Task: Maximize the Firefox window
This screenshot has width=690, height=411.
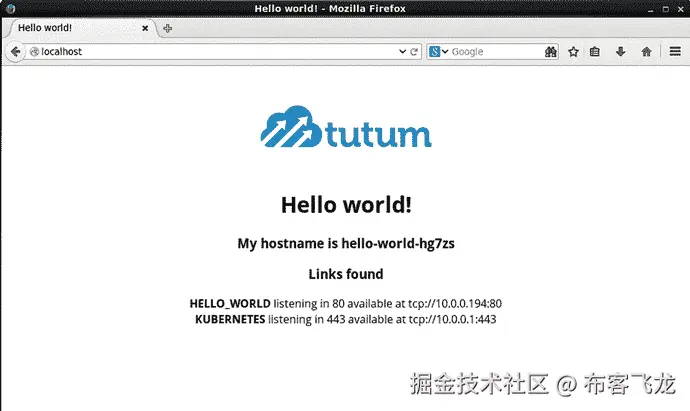Action: click(x=665, y=9)
